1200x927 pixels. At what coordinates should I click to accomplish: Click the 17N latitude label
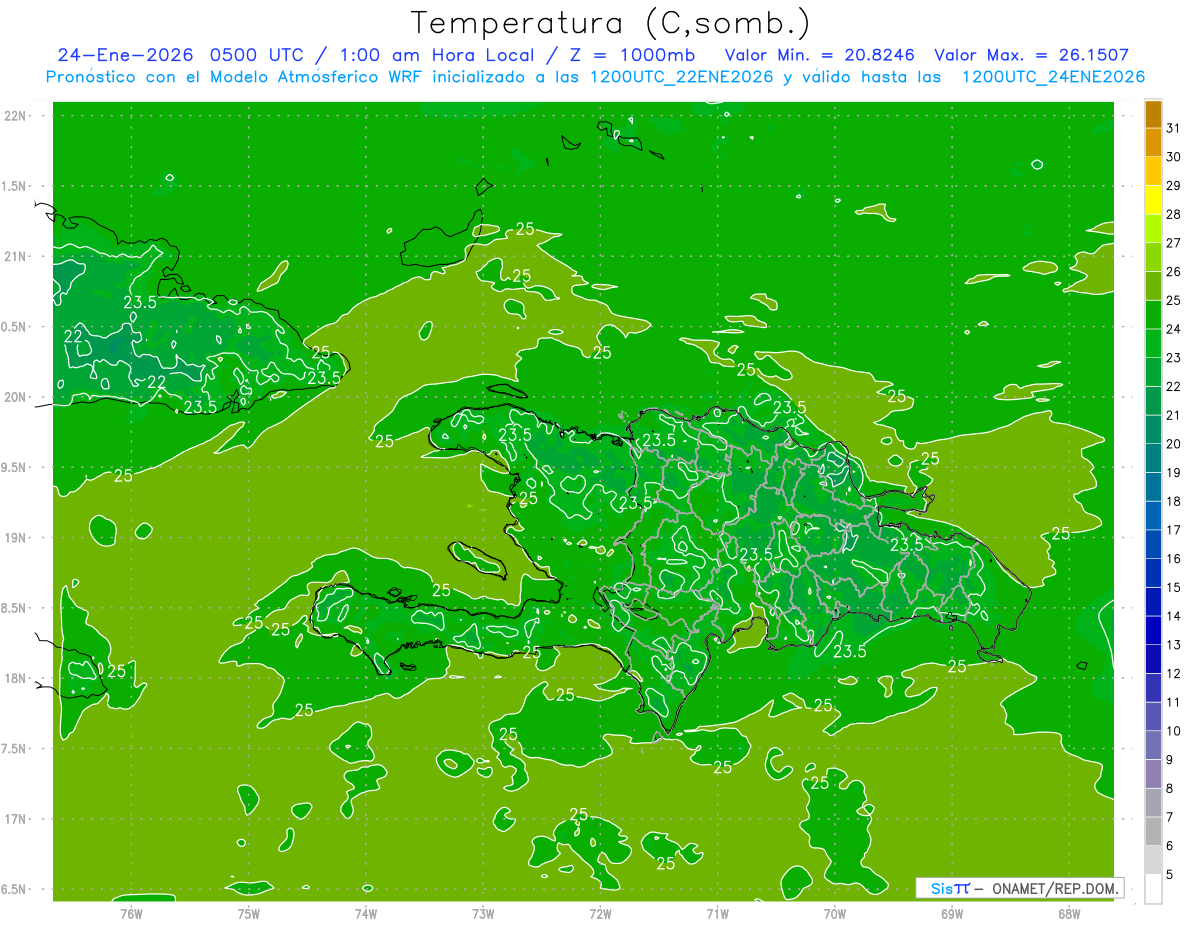(x=15, y=820)
